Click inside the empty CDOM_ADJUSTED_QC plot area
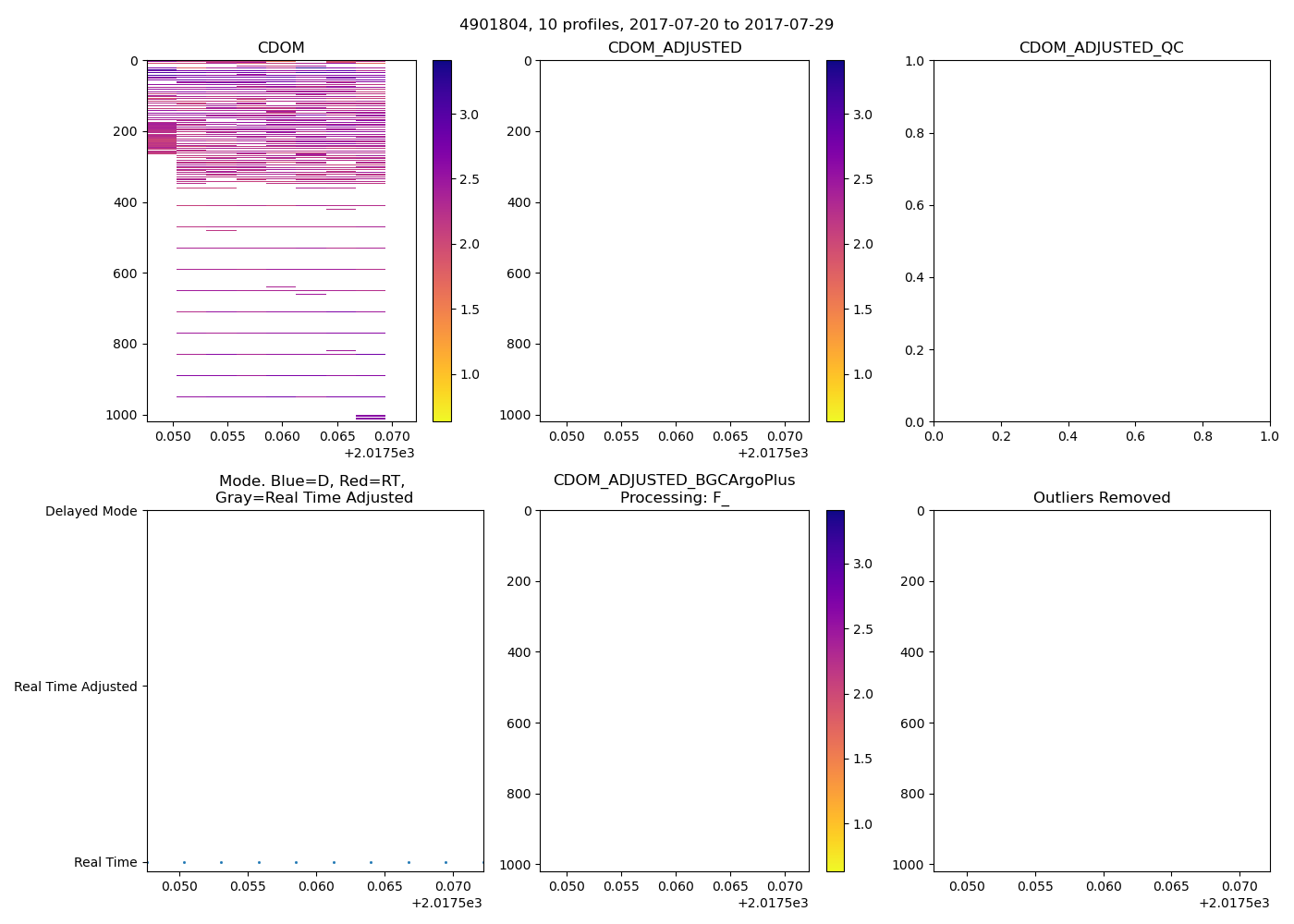Screen dimensions: 1294x924 click(x=1101, y=240)
